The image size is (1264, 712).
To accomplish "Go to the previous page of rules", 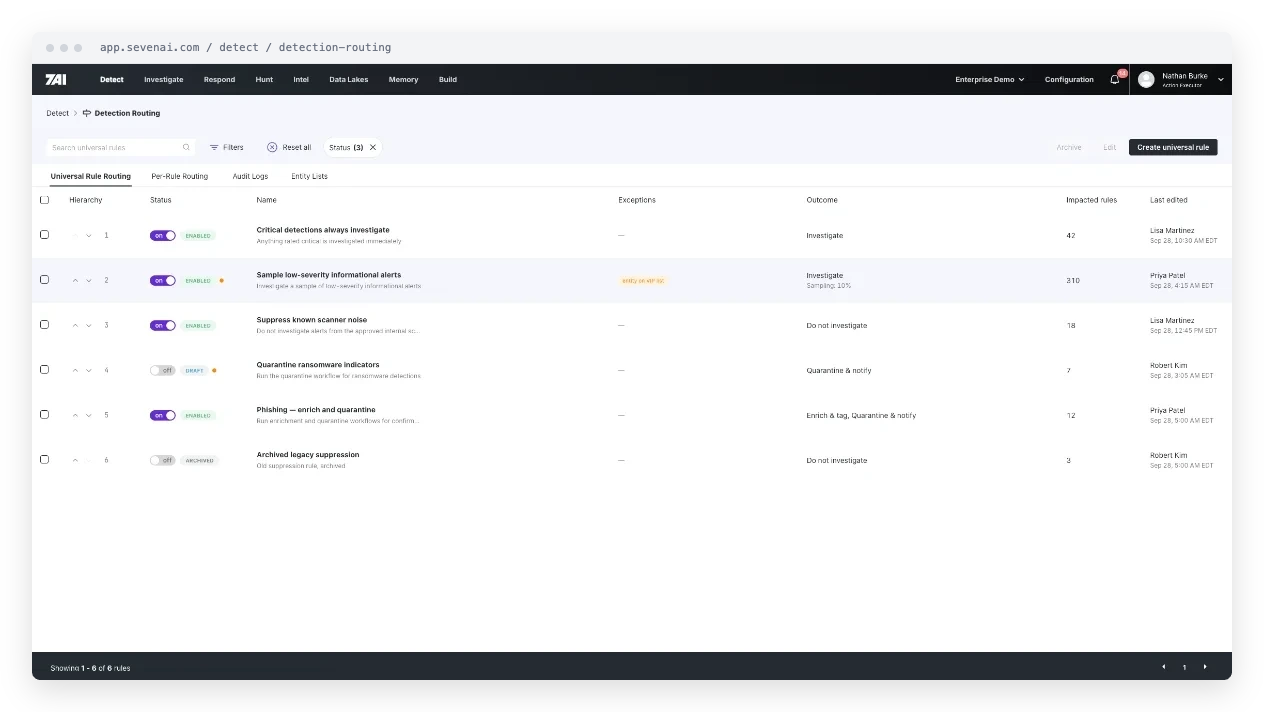I will [1163, 667].
